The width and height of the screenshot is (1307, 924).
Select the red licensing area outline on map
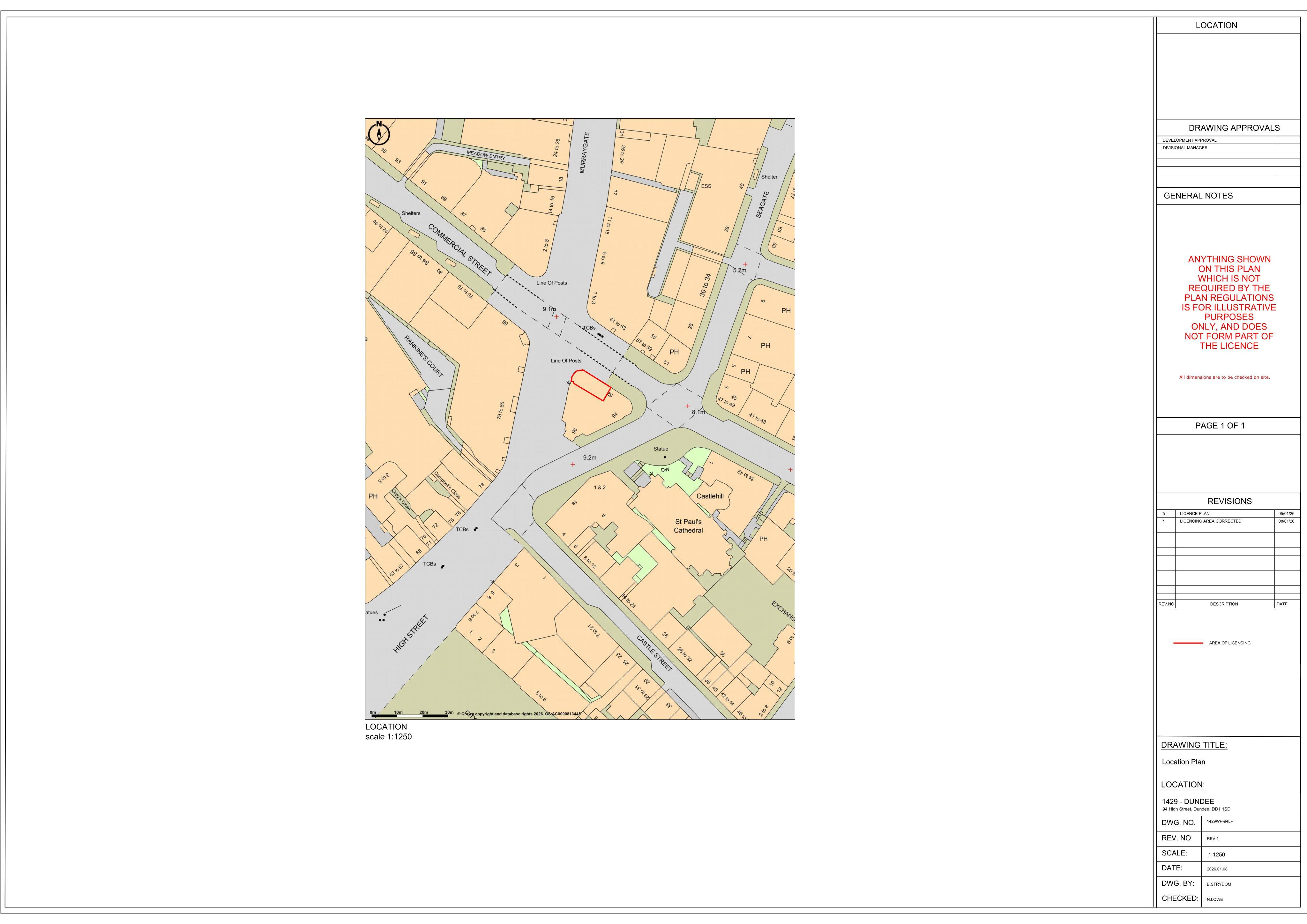click(x=591, y=385)
